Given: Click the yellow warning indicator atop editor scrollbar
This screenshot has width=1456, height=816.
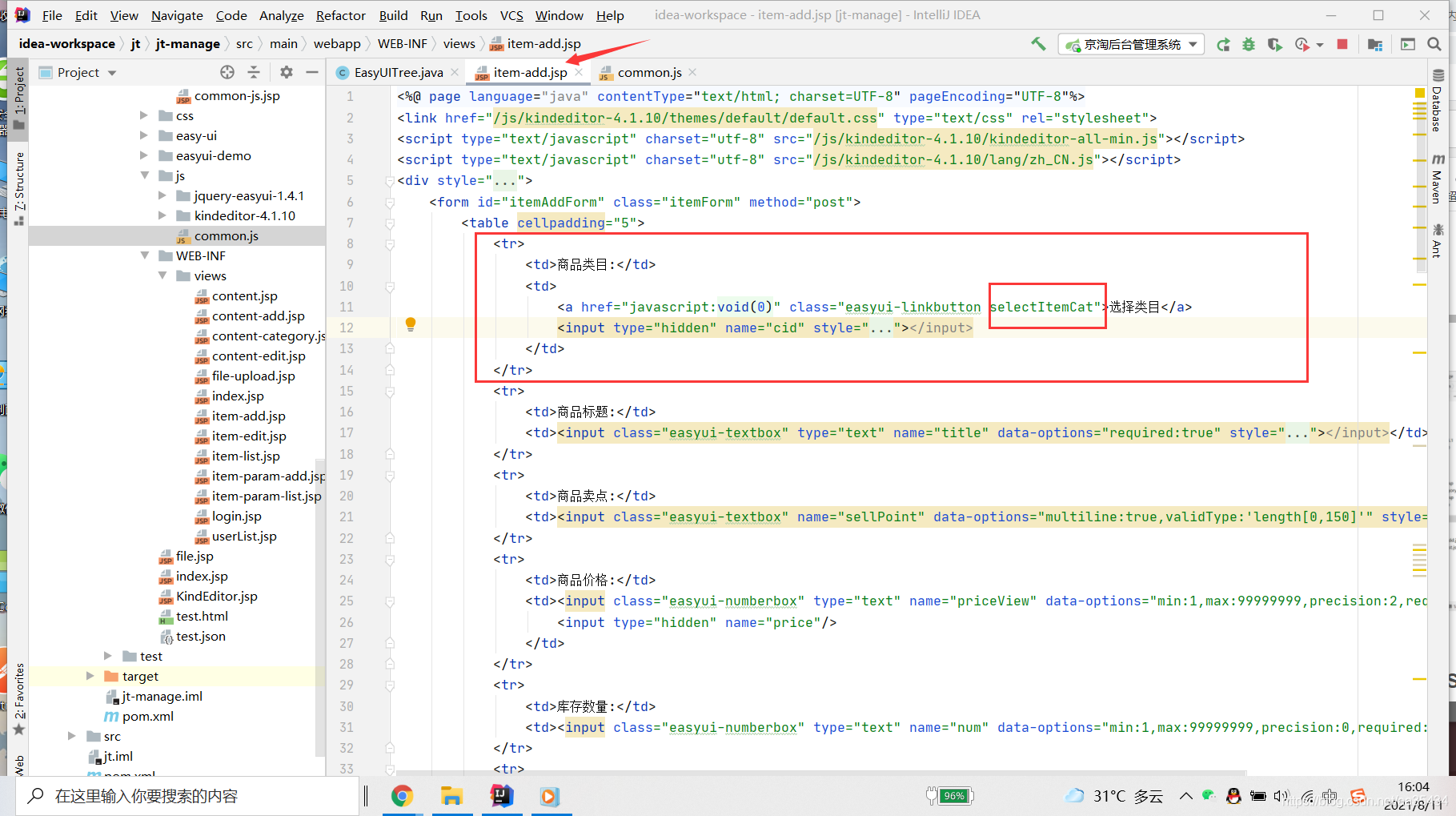Looking at the screenshot, I should [1420, 94].
